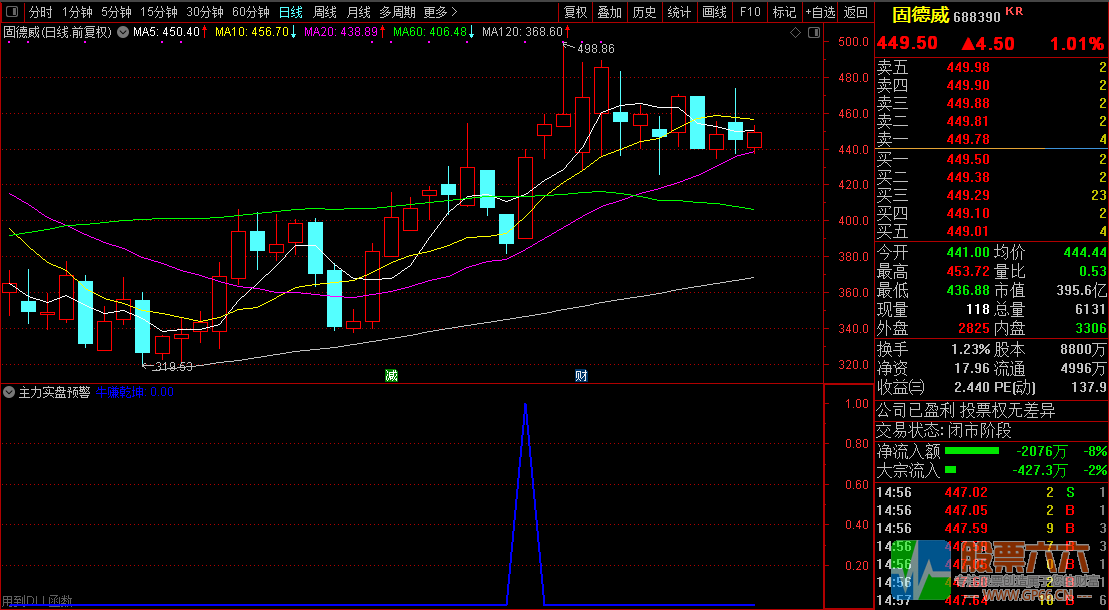Viewport: 1109px width, 610px height.
Task: Click the blue spike peak in indicator panel
Action: coord(525,405)
